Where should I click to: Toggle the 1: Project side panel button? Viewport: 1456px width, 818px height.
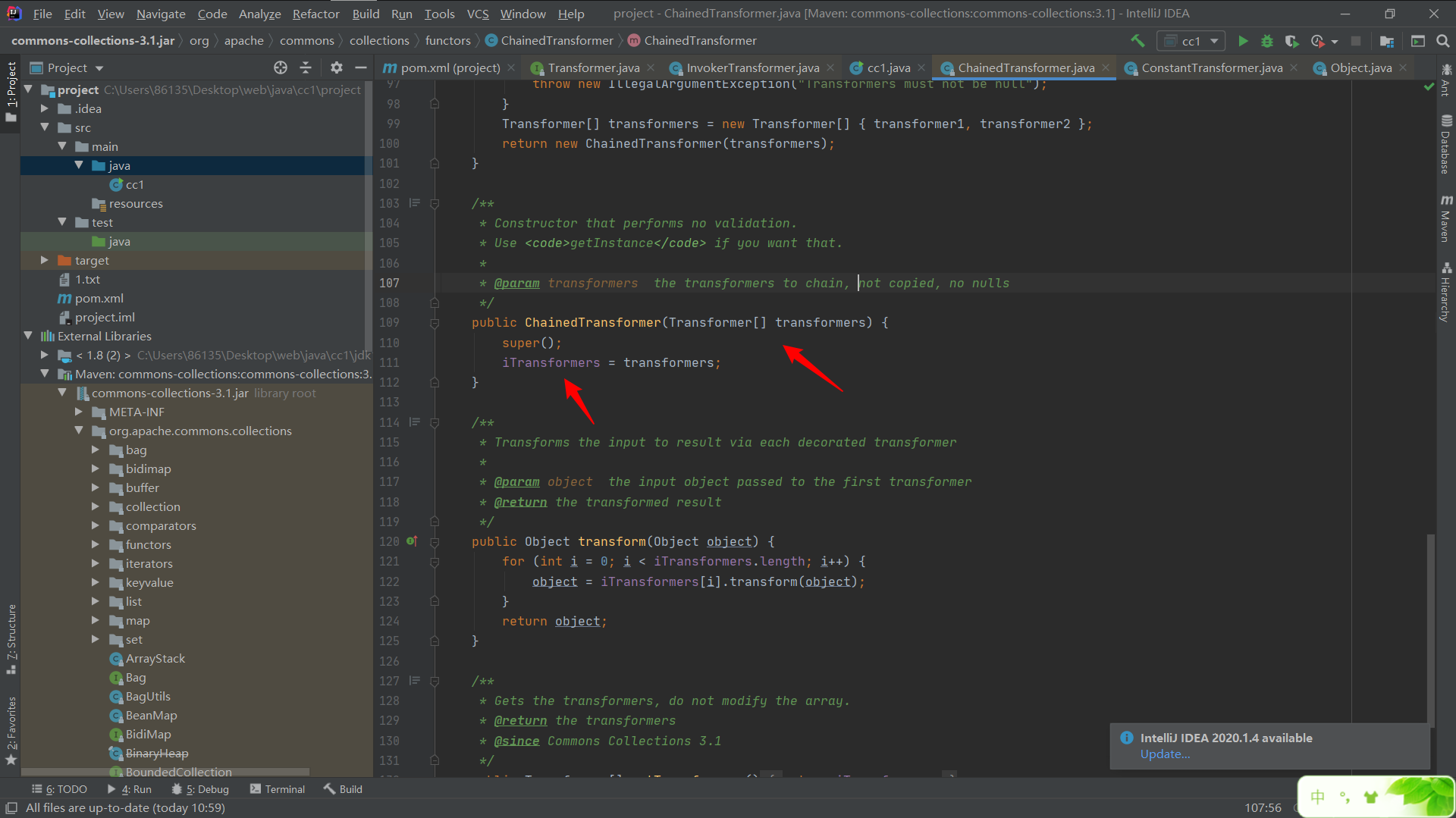[x=11, y=91]
